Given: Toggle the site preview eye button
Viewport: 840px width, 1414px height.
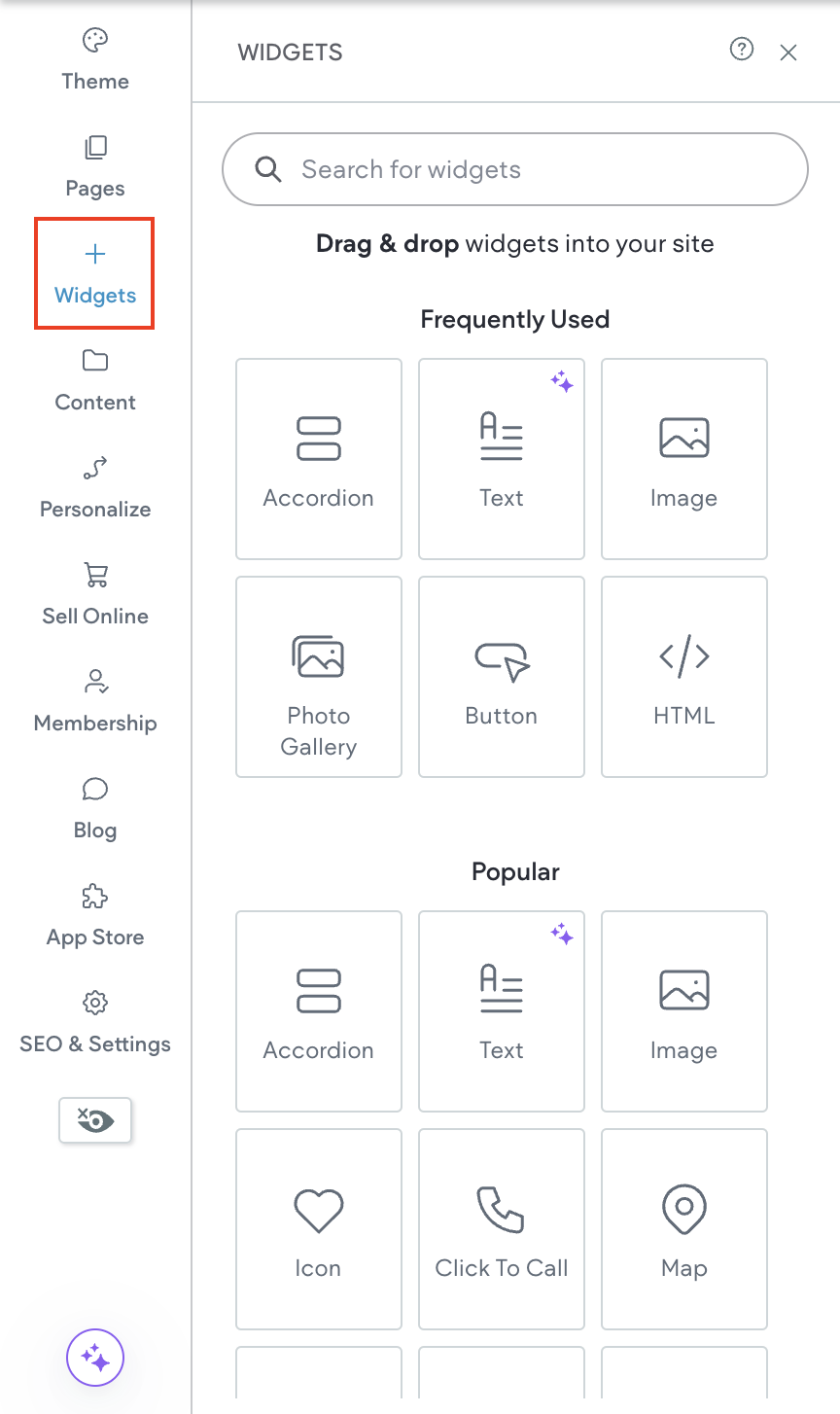Looking at the screenshot, I should coord(94,1119).
